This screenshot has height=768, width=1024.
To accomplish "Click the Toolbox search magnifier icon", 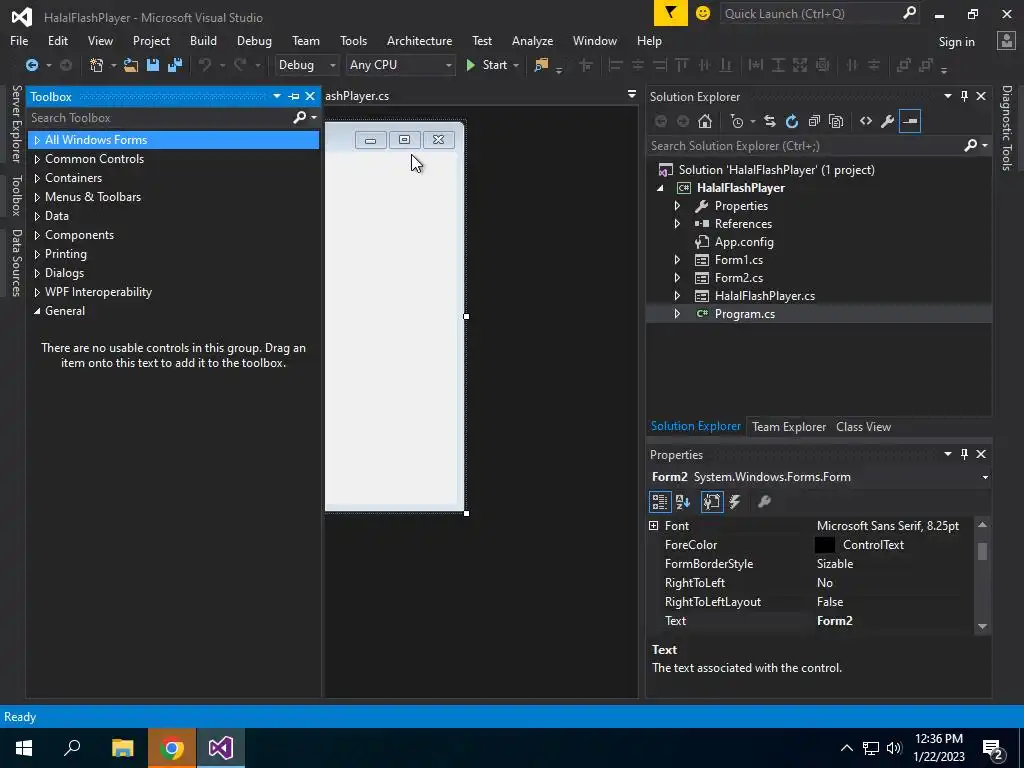I will point(300,118).
